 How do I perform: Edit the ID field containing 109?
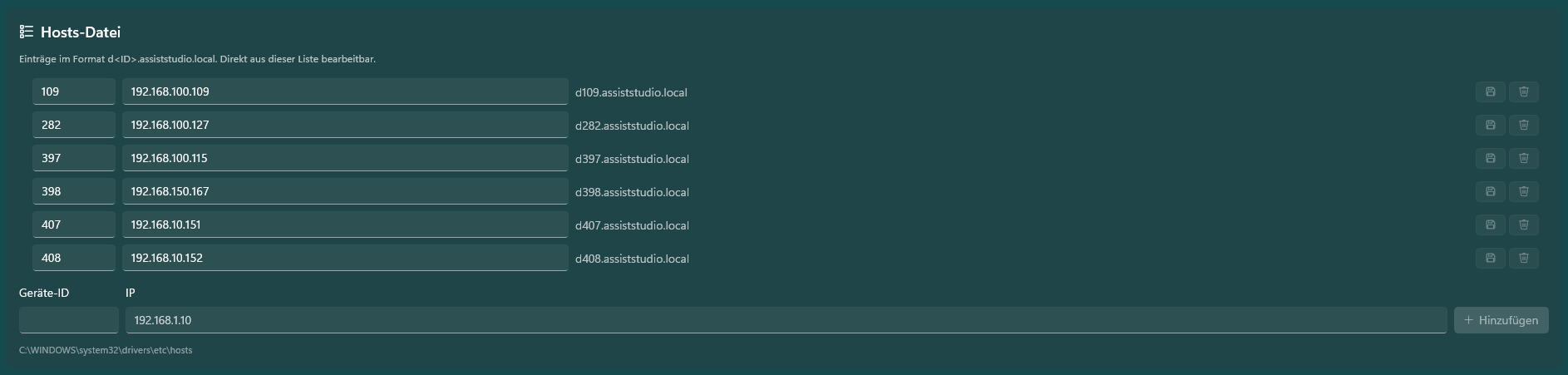pyautogui.click(x=74, y=91)
